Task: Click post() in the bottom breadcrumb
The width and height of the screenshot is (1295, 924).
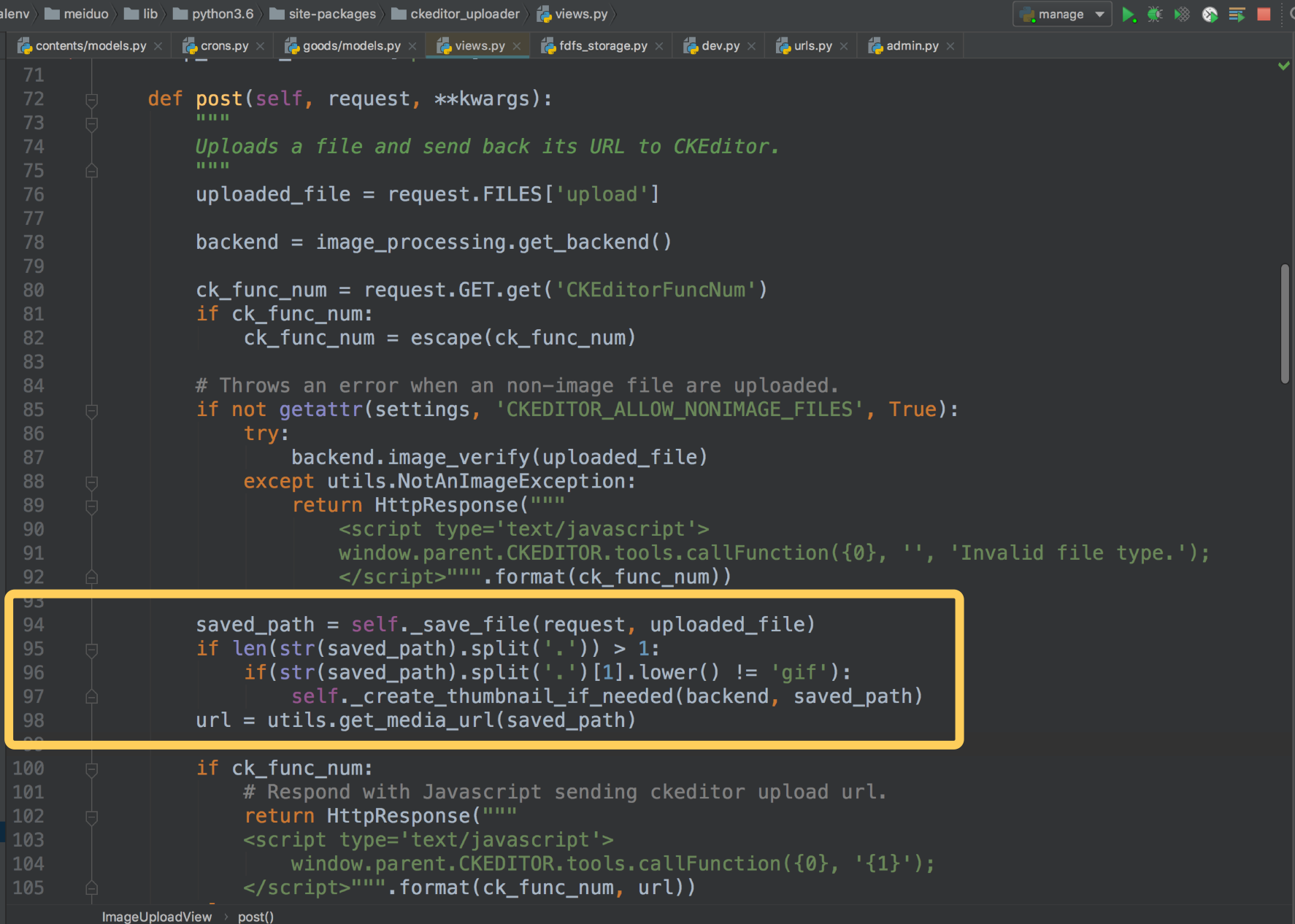Action: point(255,916)
